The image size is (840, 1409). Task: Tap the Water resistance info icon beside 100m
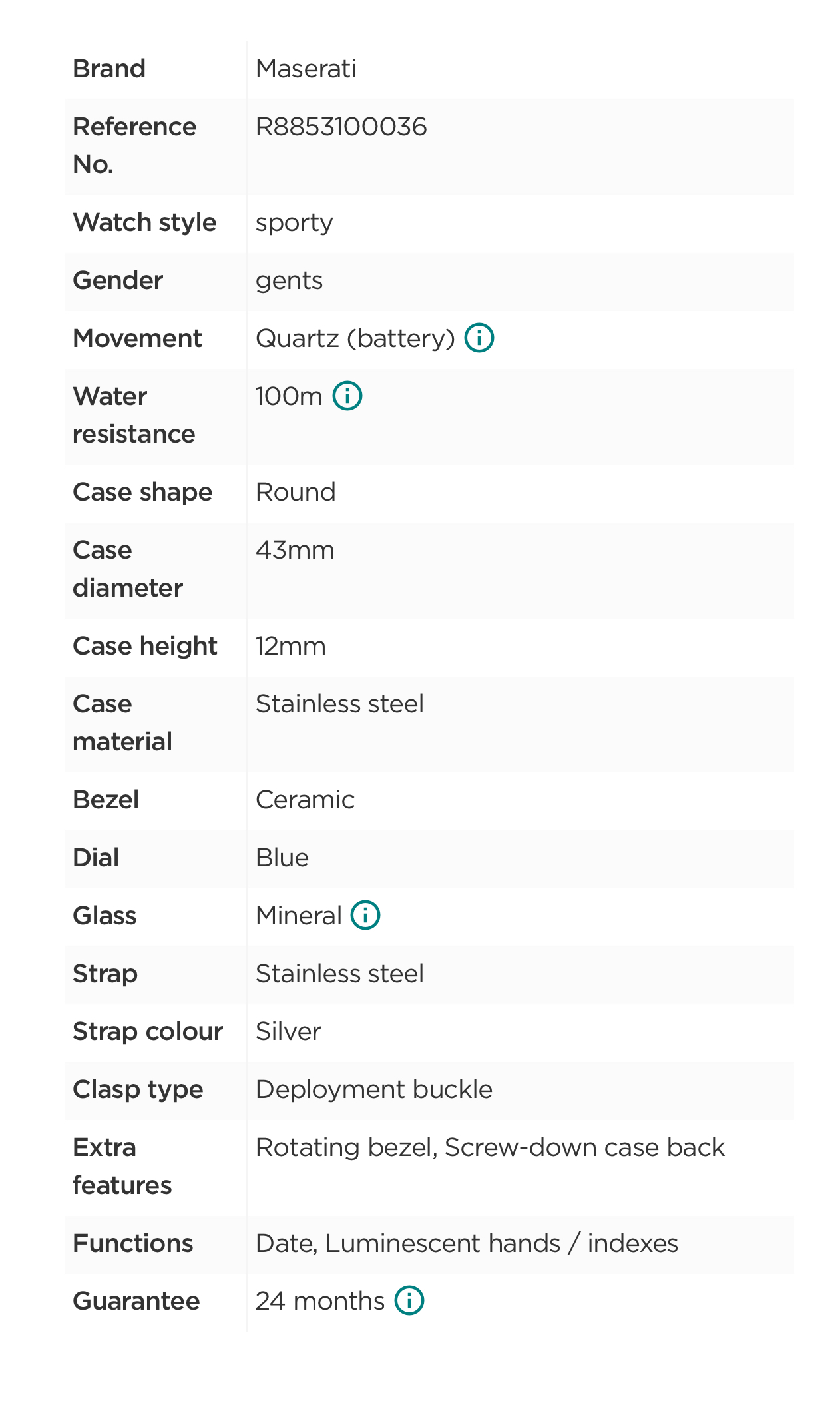[x=347, y=396]
